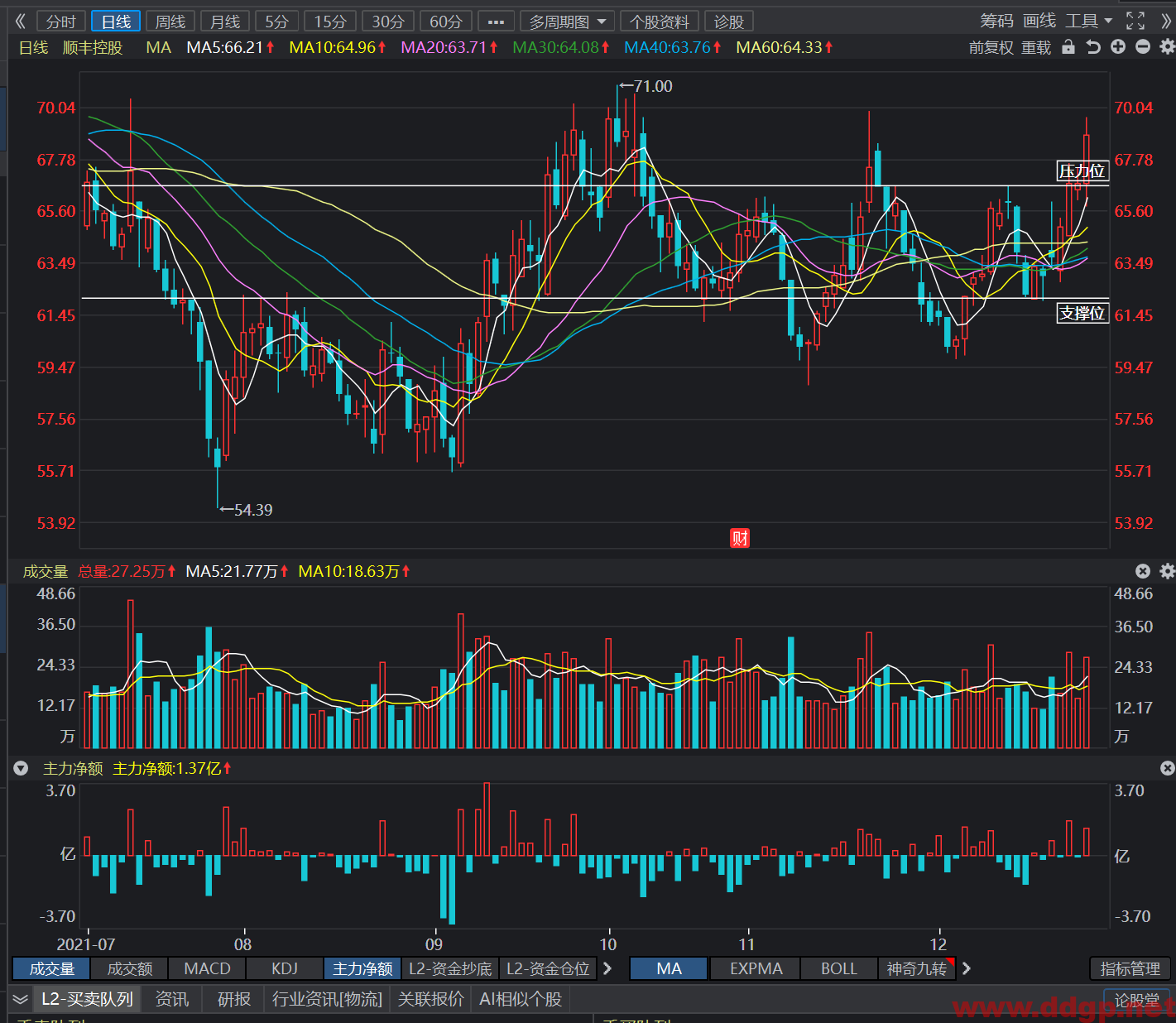Select 成交量 volume indicator tab
1176x1023 pixels.
(x=52, y=968)
